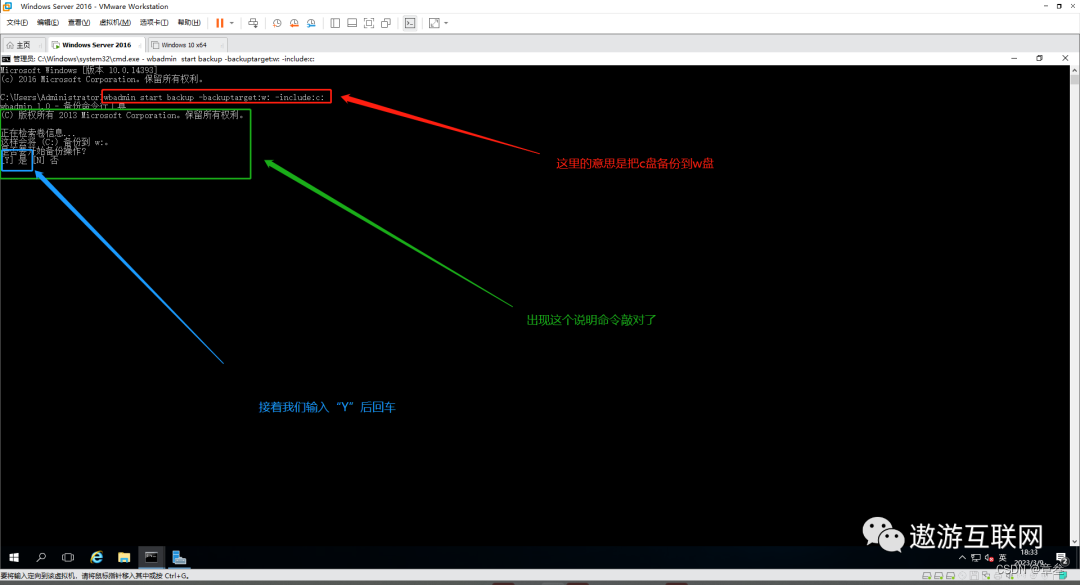
Task: Open the guest Windows Start menu
Action: (14, 557)
